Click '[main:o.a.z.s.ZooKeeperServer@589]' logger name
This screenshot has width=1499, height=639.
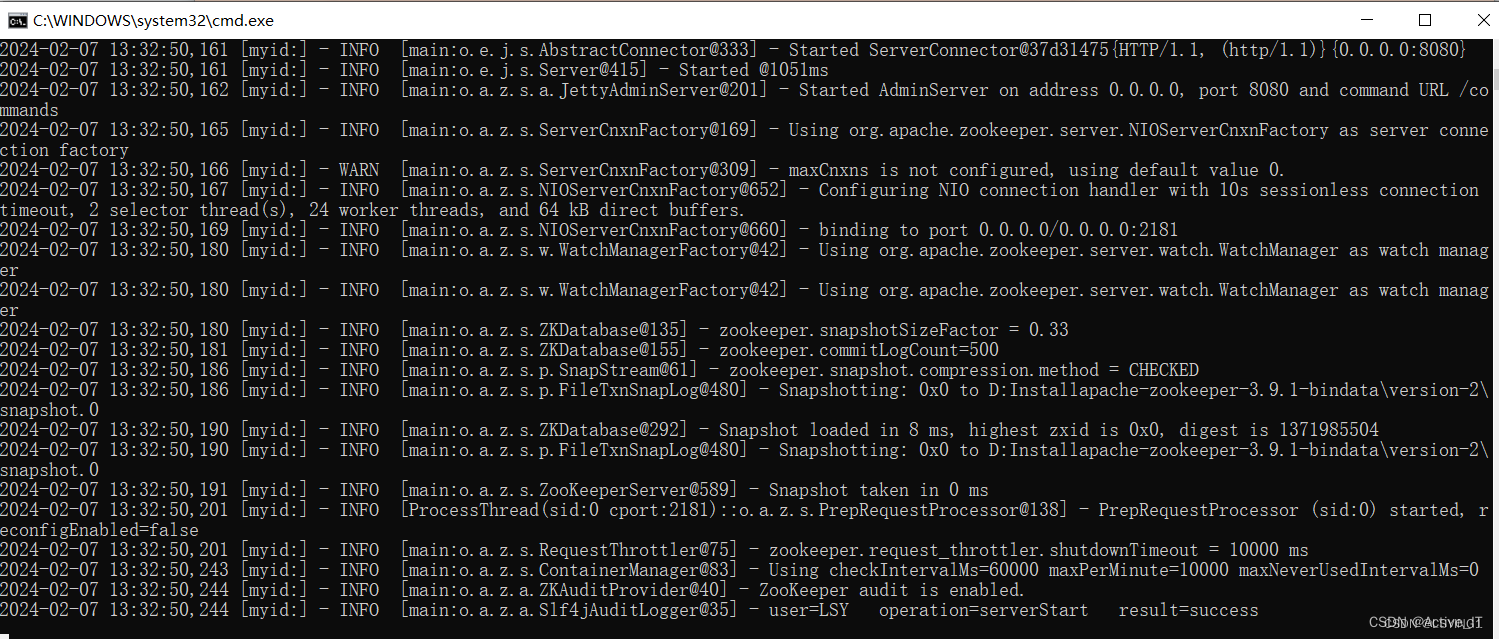pos(569,490)
